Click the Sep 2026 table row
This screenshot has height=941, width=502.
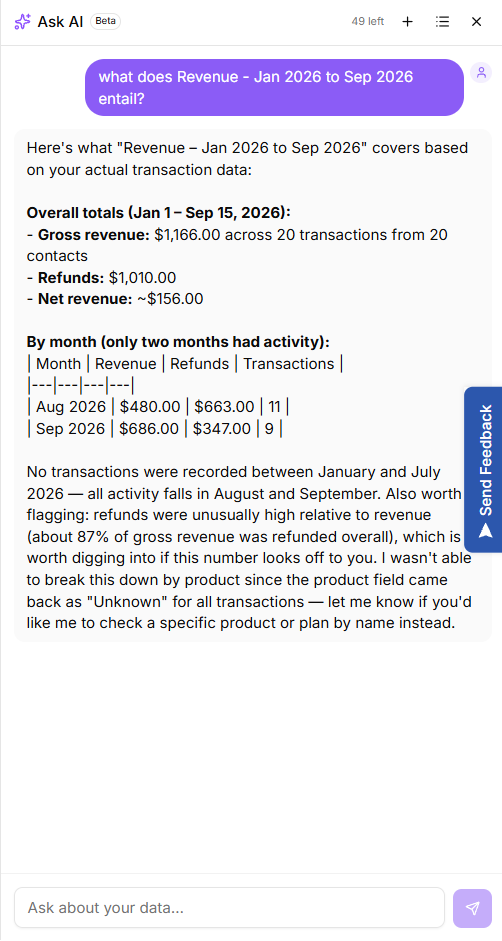click(x=155, y=428)
